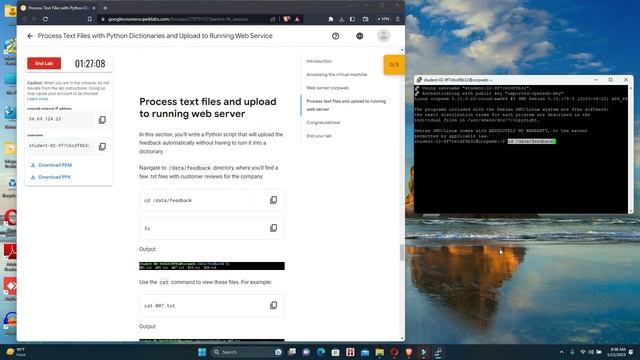The image size is (640, 360).
Task: Jump to End your lab section
Action: coord(319,136)
